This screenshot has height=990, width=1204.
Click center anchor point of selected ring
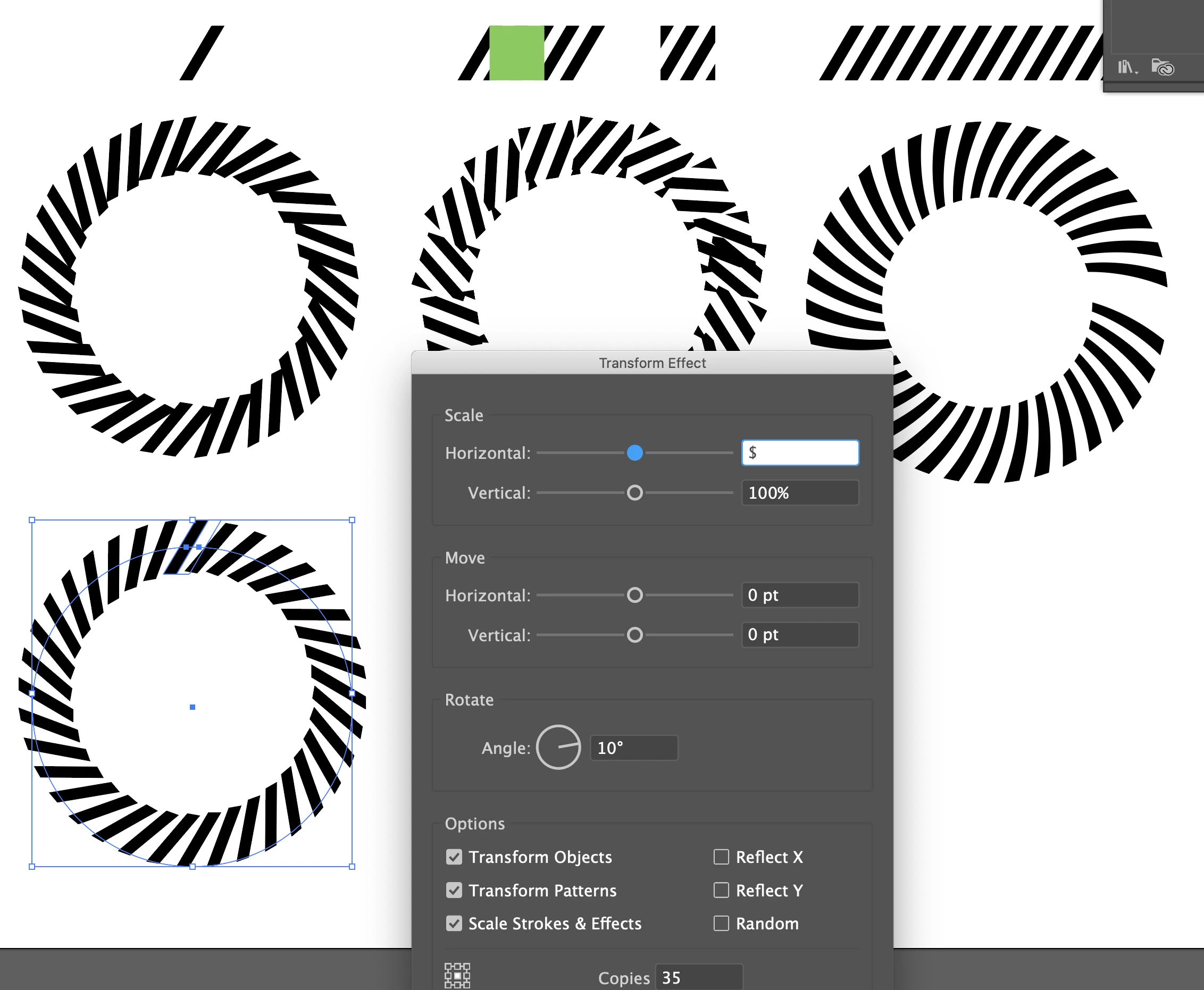pos(193,707)
